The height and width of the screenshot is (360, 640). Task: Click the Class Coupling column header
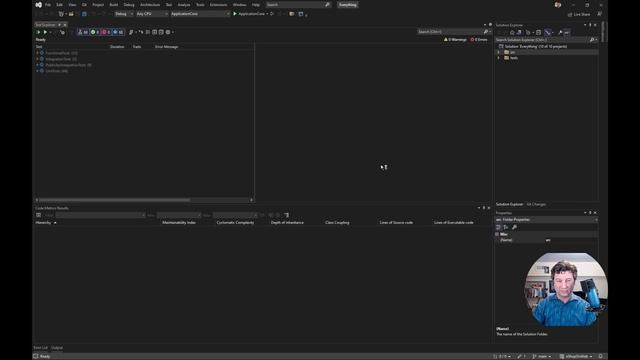coord(337,223)
